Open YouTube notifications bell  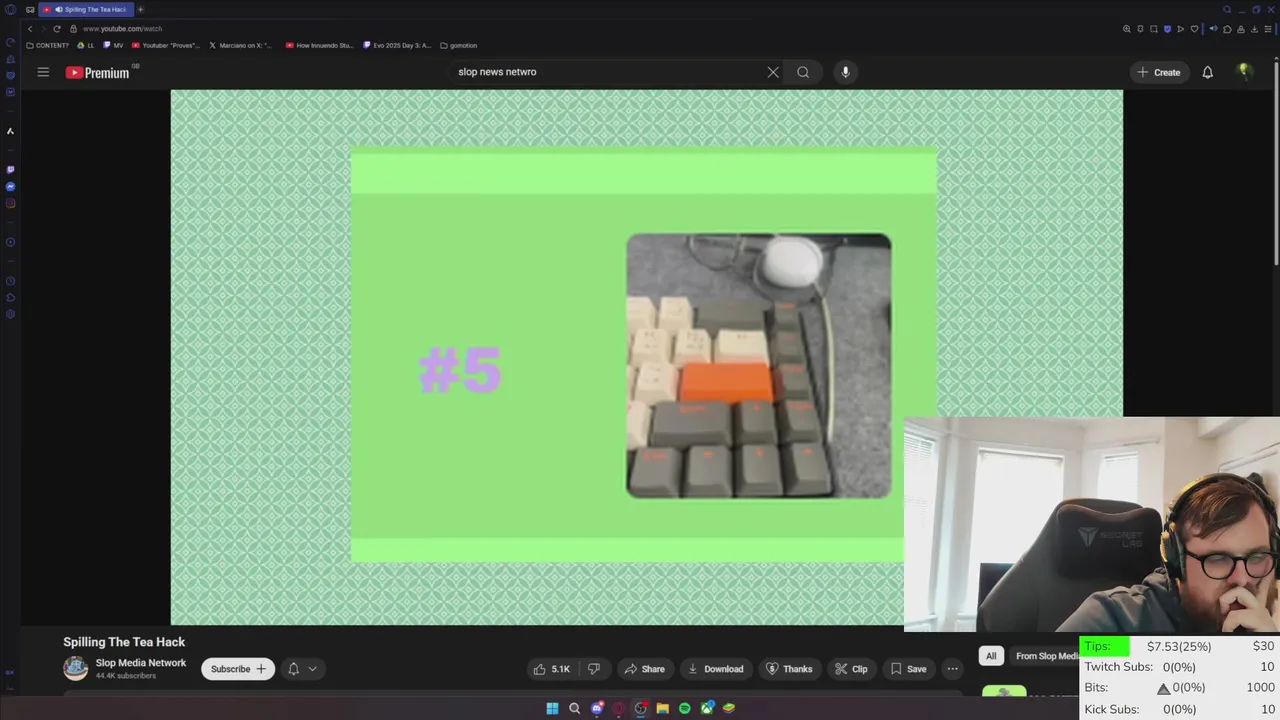tap(1207, 72)
